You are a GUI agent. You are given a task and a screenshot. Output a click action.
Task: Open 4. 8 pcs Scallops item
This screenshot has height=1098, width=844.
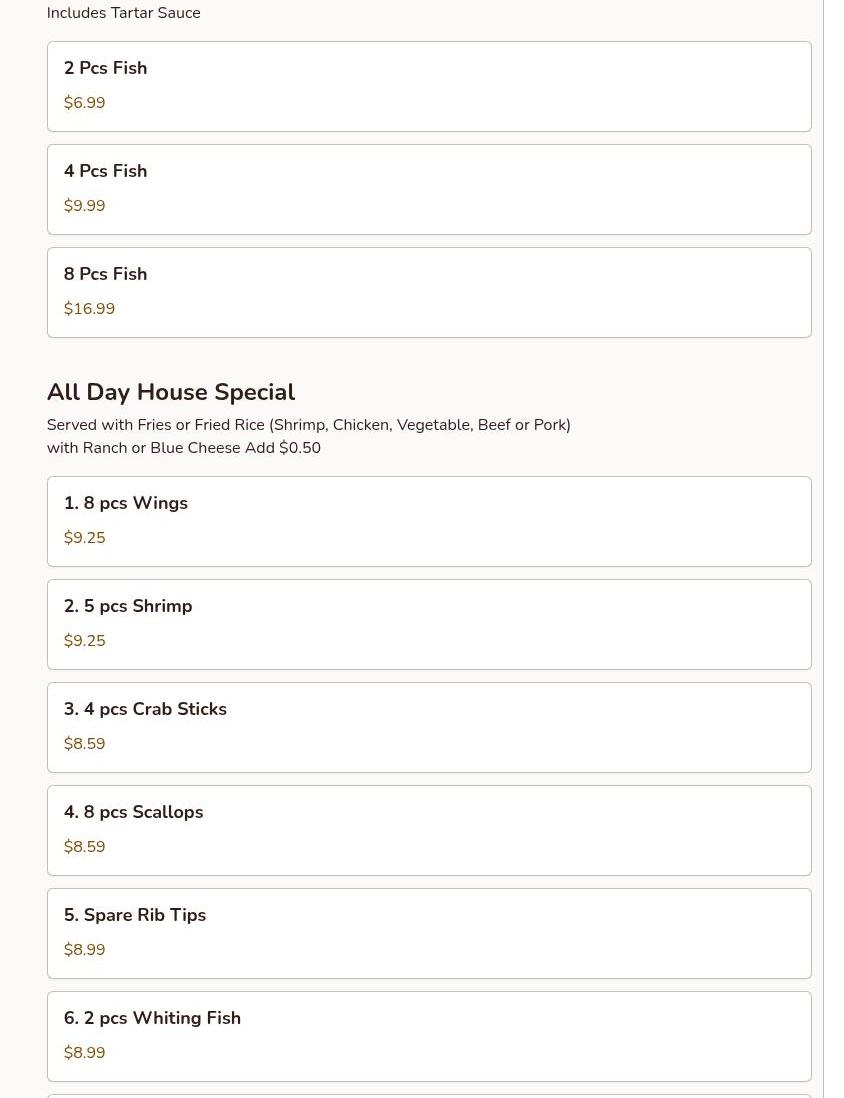(x=429, y=830)
